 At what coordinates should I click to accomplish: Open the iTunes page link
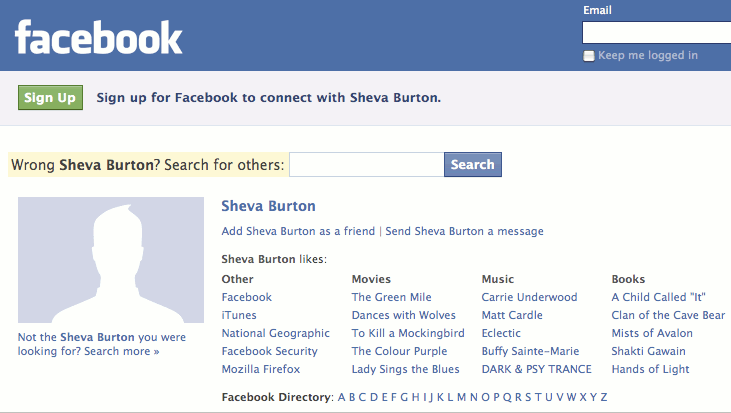tap(239, 315)
